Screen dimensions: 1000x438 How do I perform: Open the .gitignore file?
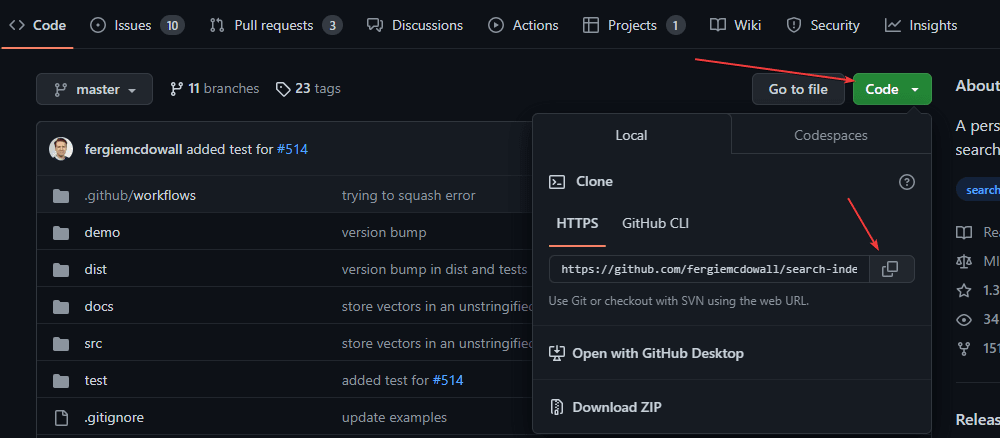click(114, 418)
